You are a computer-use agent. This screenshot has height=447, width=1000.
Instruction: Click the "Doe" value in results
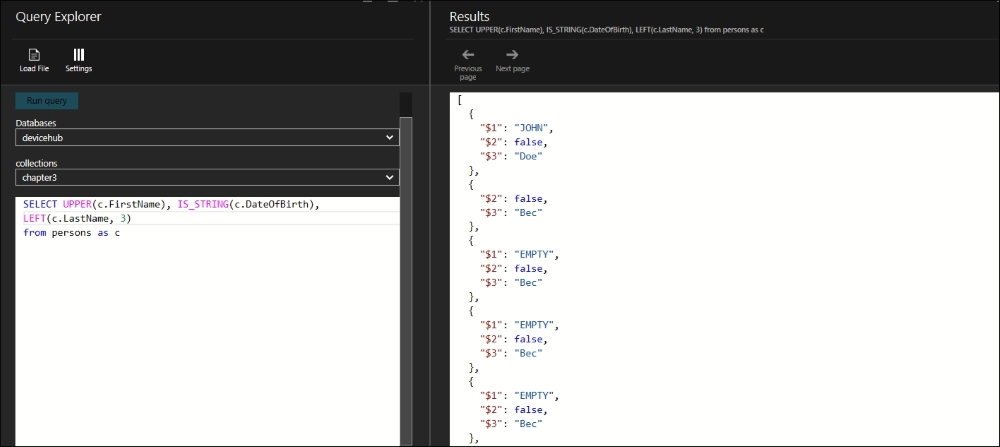(x=528, y=156)
